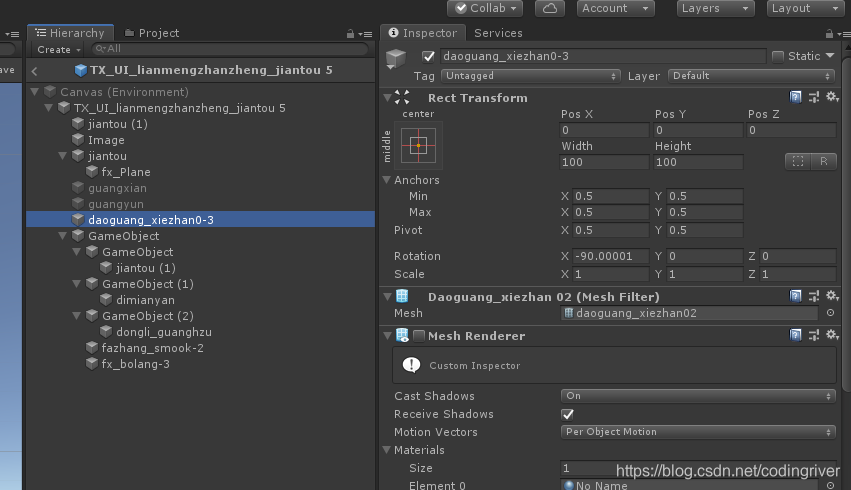Image resolution: width=851 pixels, height=490 pixels.
Task: Open Mesh Renderer preset icon
Action: (x=814, y=335)
